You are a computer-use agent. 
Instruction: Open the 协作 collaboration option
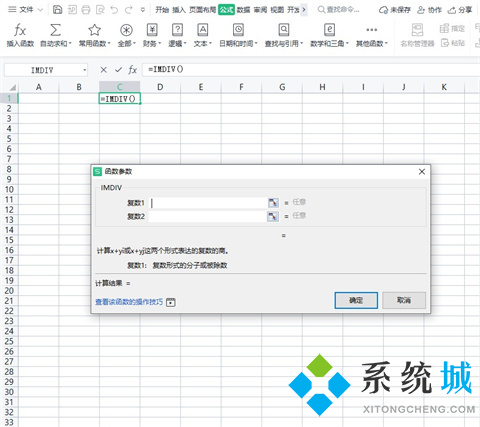pyautogui.click(x=429, y=10)
